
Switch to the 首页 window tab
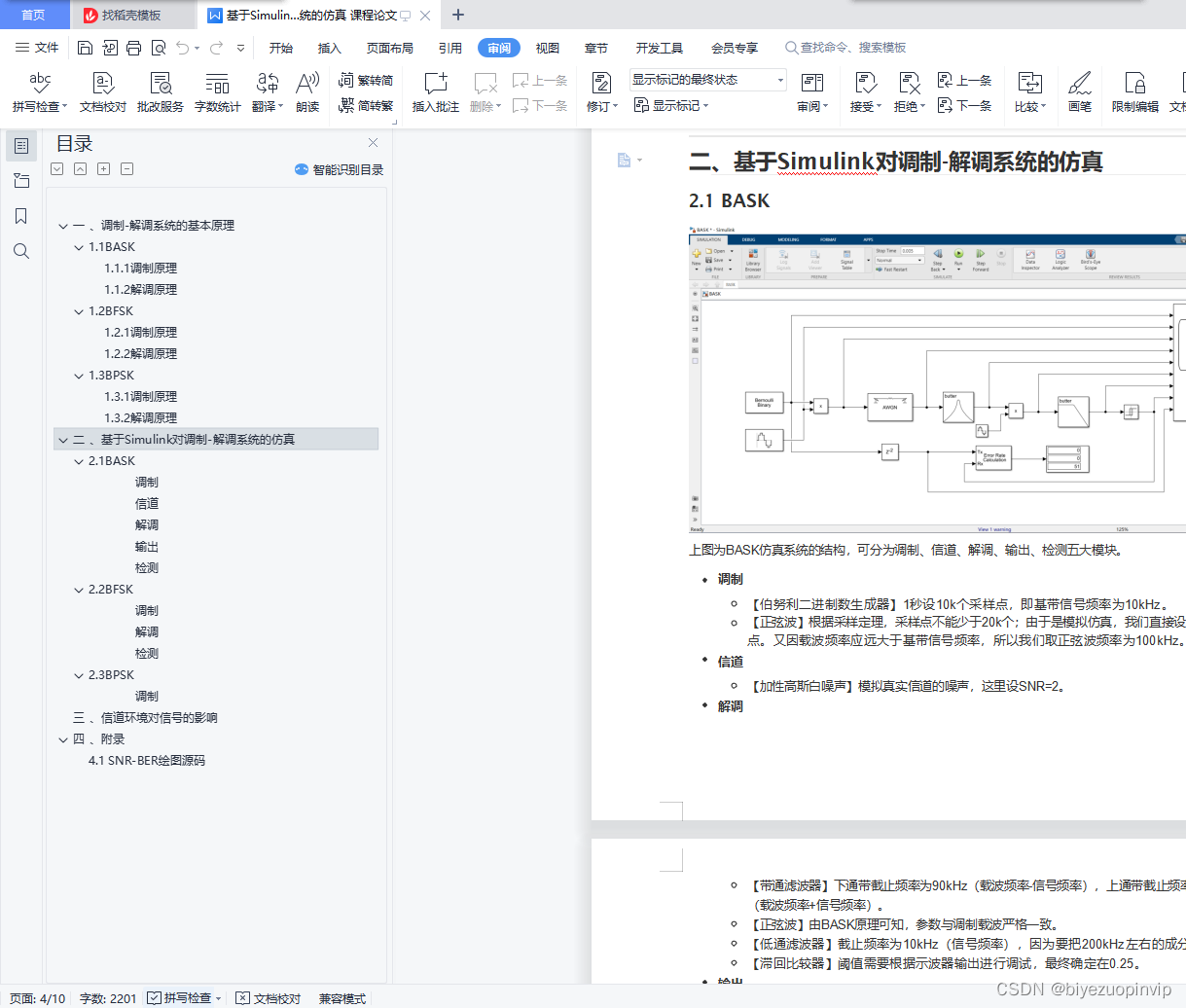tap(34, 15)
